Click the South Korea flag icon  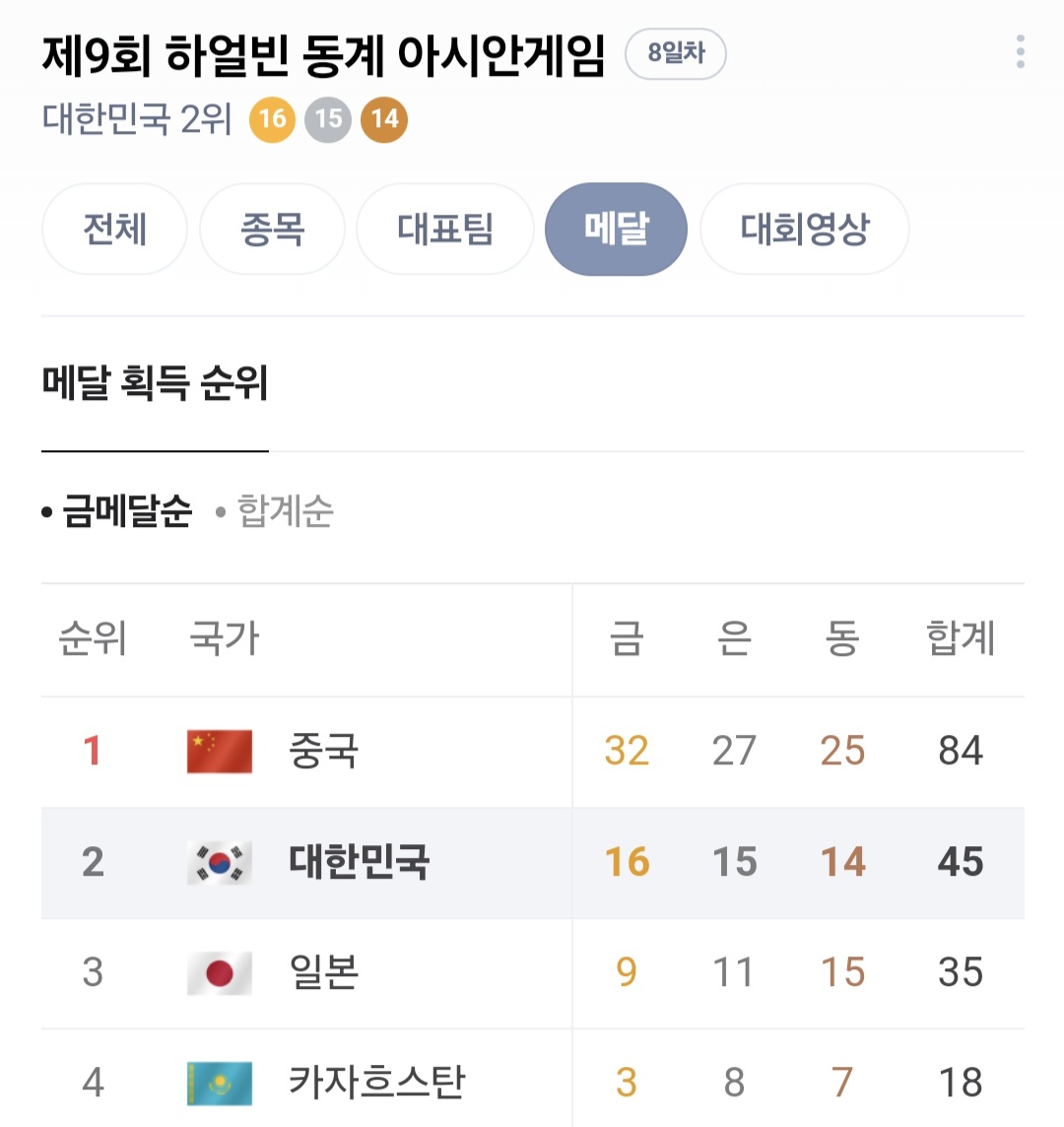point(220,863)
